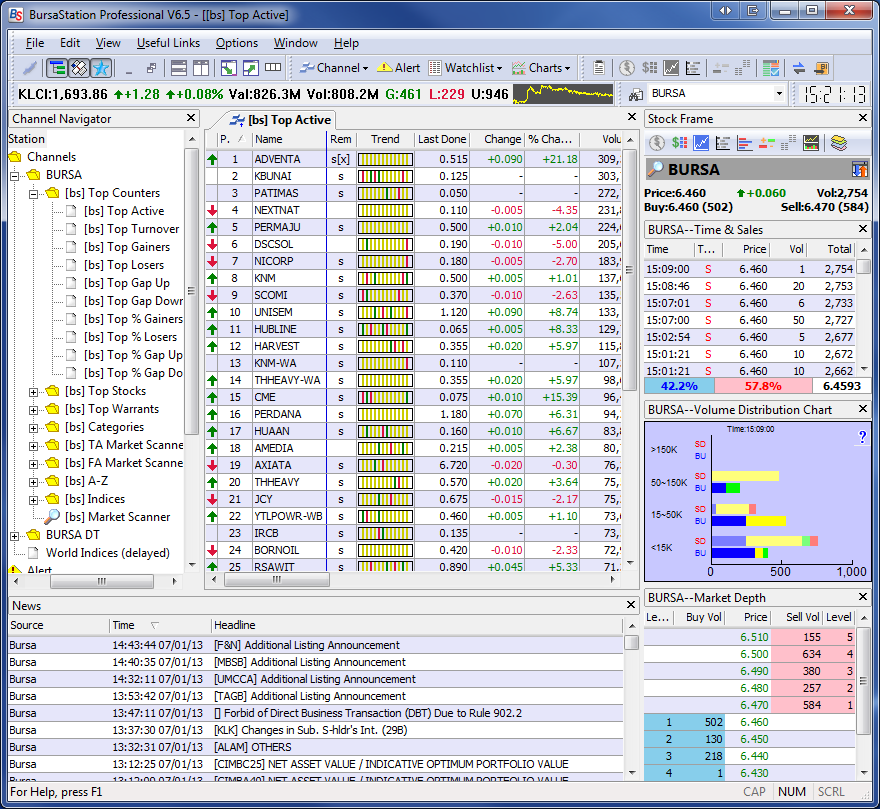Open the Window menu
Screen dimensions: 880x809
[296, 43]
